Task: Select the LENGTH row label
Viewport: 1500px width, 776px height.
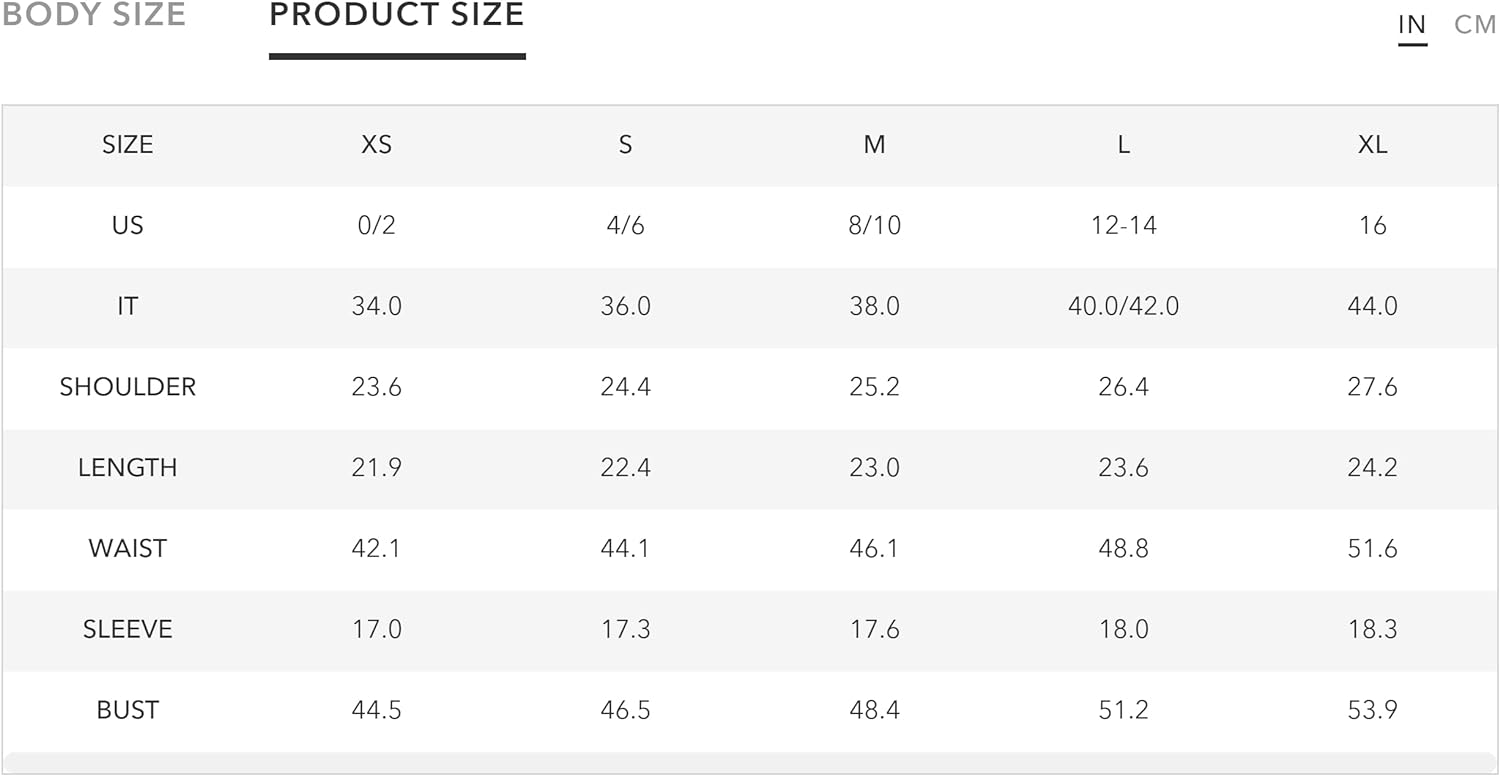Action: tap(127, 468)
